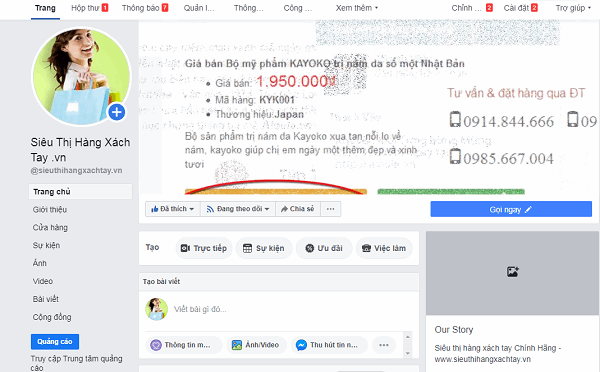Open Sự kiện in the sidebar
This screenshot has height=372, width=600.
[46, 245]
